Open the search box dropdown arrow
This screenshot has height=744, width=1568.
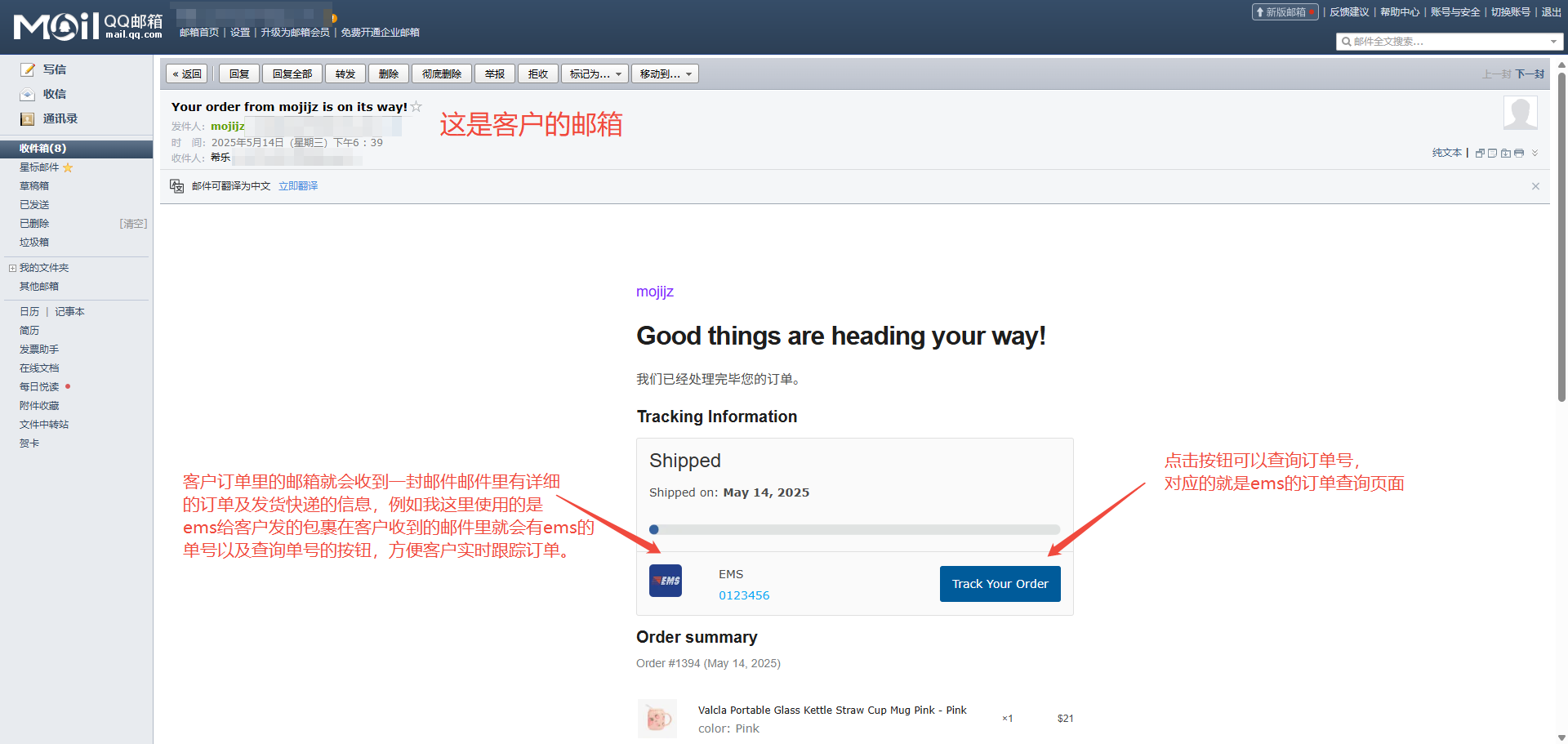point(1553,42)
